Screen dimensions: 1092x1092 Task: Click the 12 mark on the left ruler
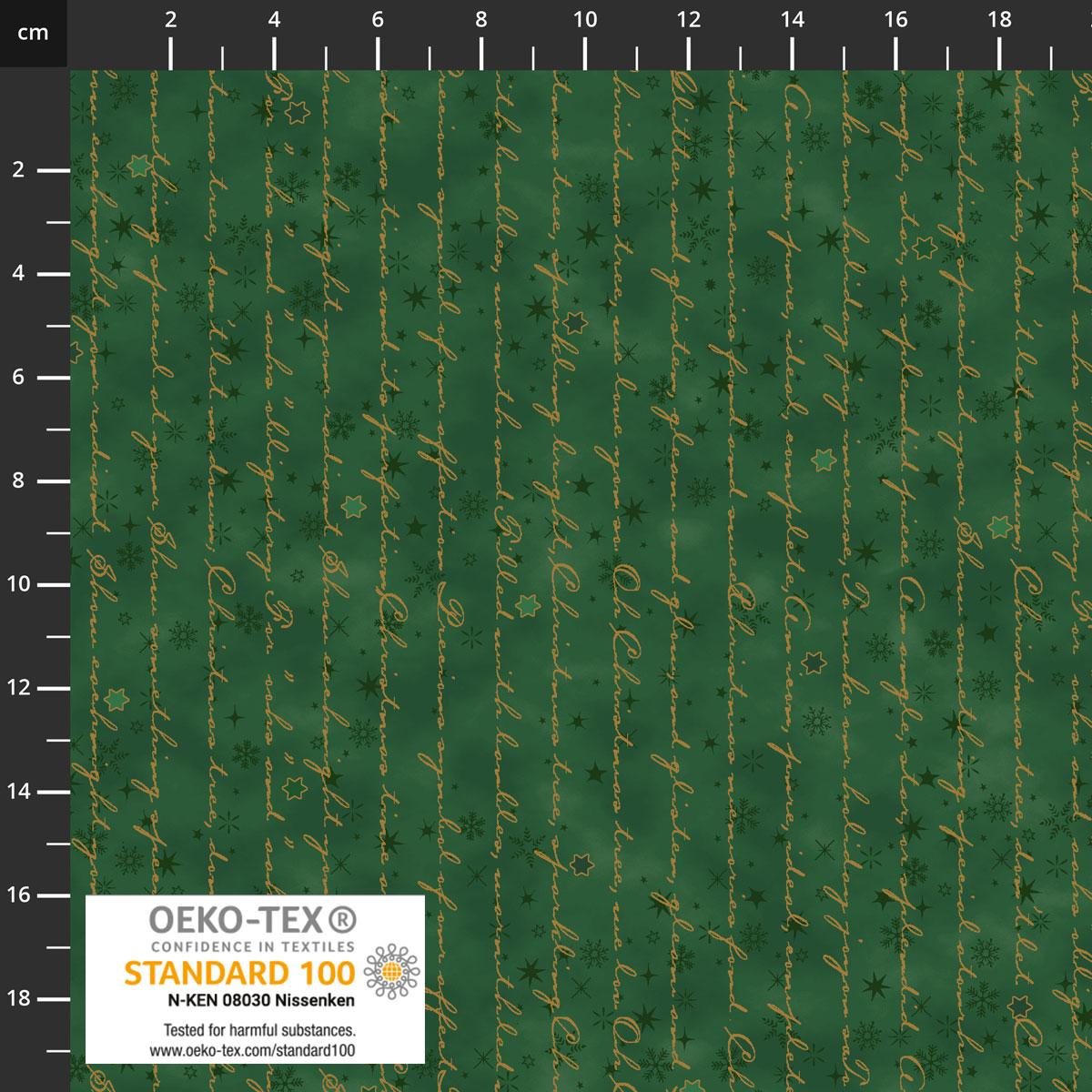tap(19, 688)
